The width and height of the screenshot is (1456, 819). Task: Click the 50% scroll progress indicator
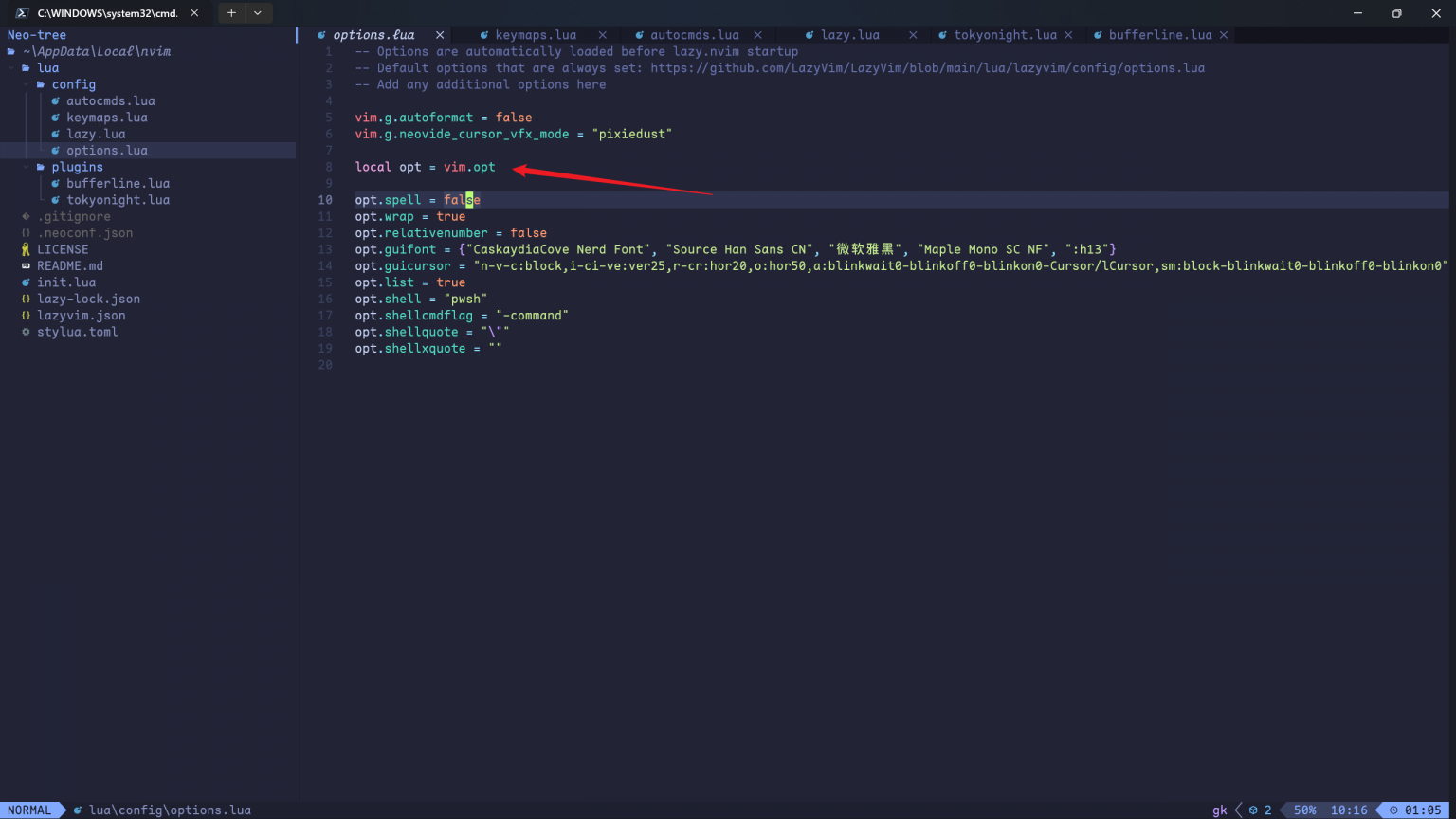tap(1303, 810)
